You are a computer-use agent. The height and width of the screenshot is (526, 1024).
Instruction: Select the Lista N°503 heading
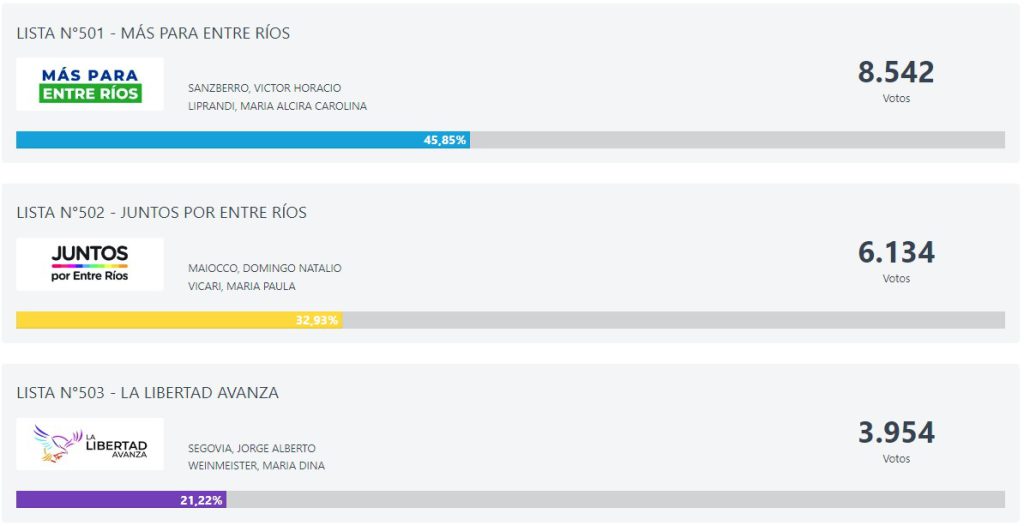[x=148, y=393]
